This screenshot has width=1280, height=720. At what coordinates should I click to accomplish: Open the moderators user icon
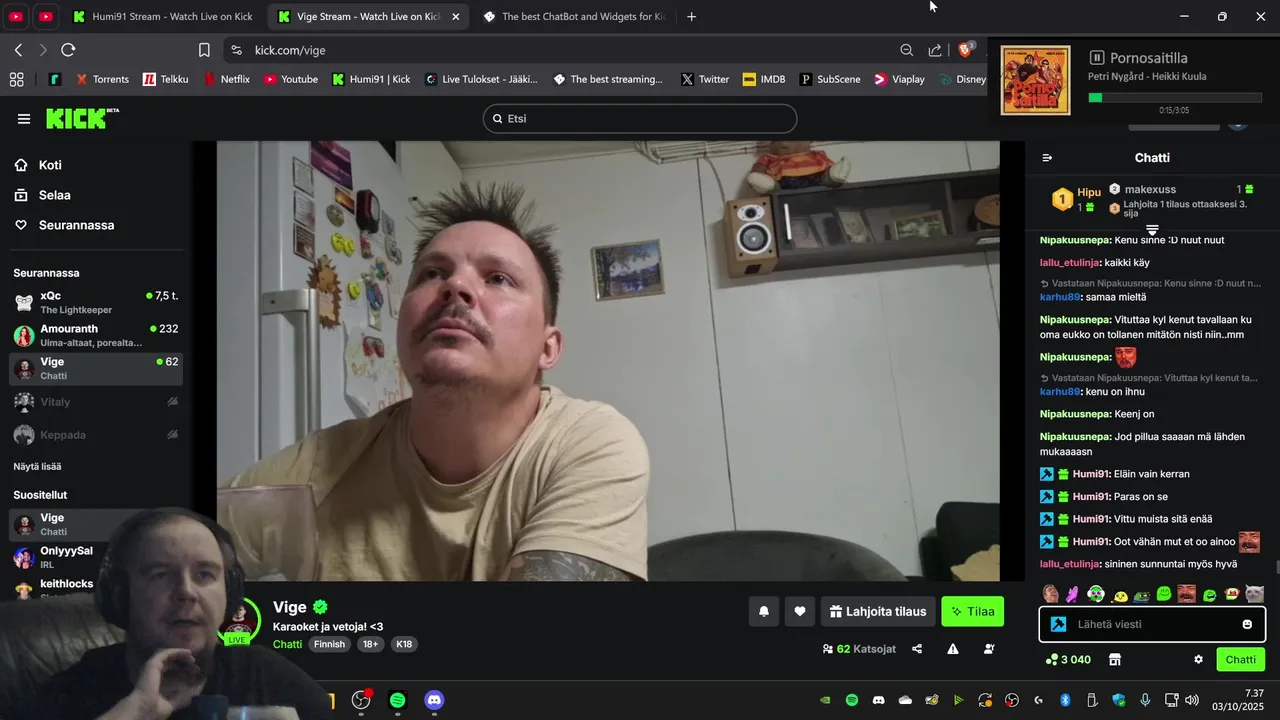pos(989,649)
